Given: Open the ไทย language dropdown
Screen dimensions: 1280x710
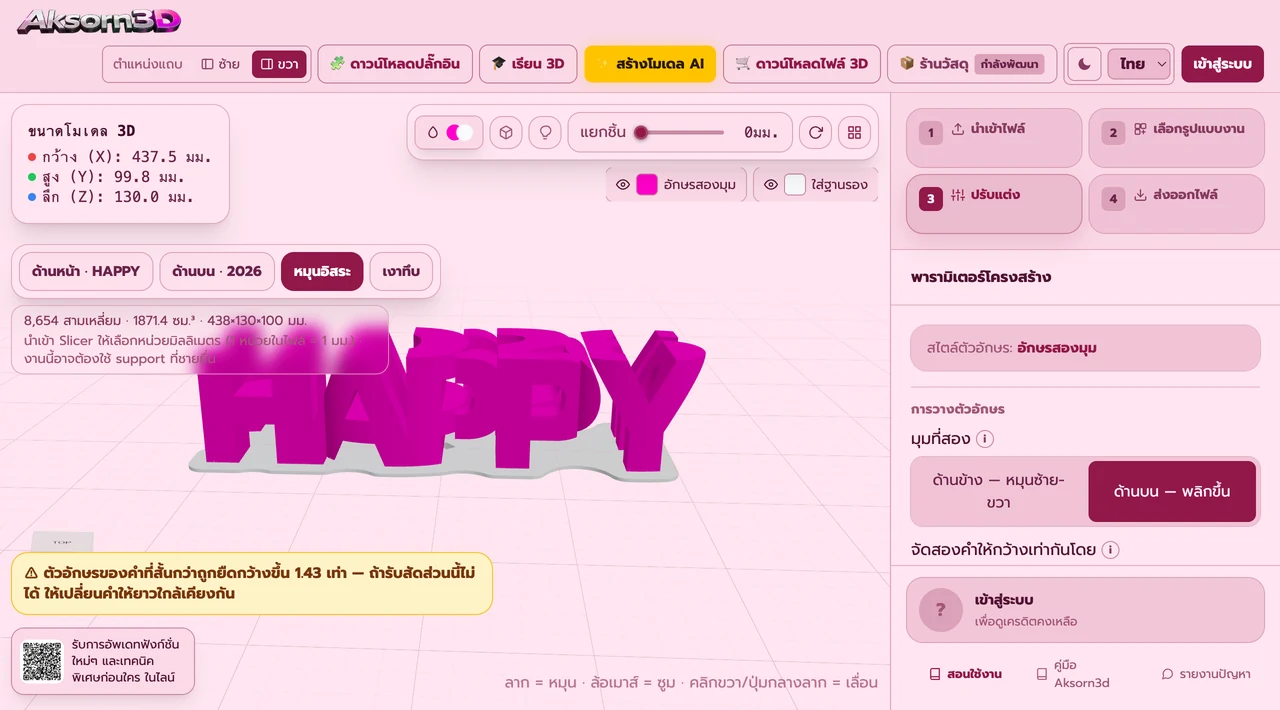Looking at the screenshot, I should [1139, 64].
